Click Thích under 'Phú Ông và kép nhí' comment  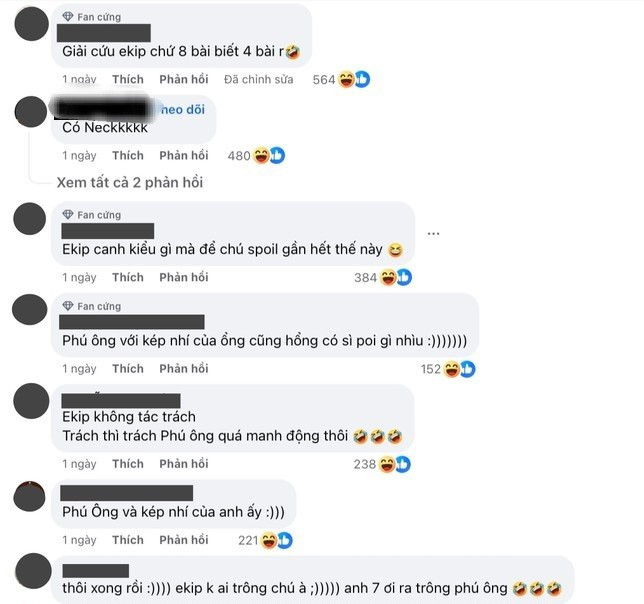(128, 540)
